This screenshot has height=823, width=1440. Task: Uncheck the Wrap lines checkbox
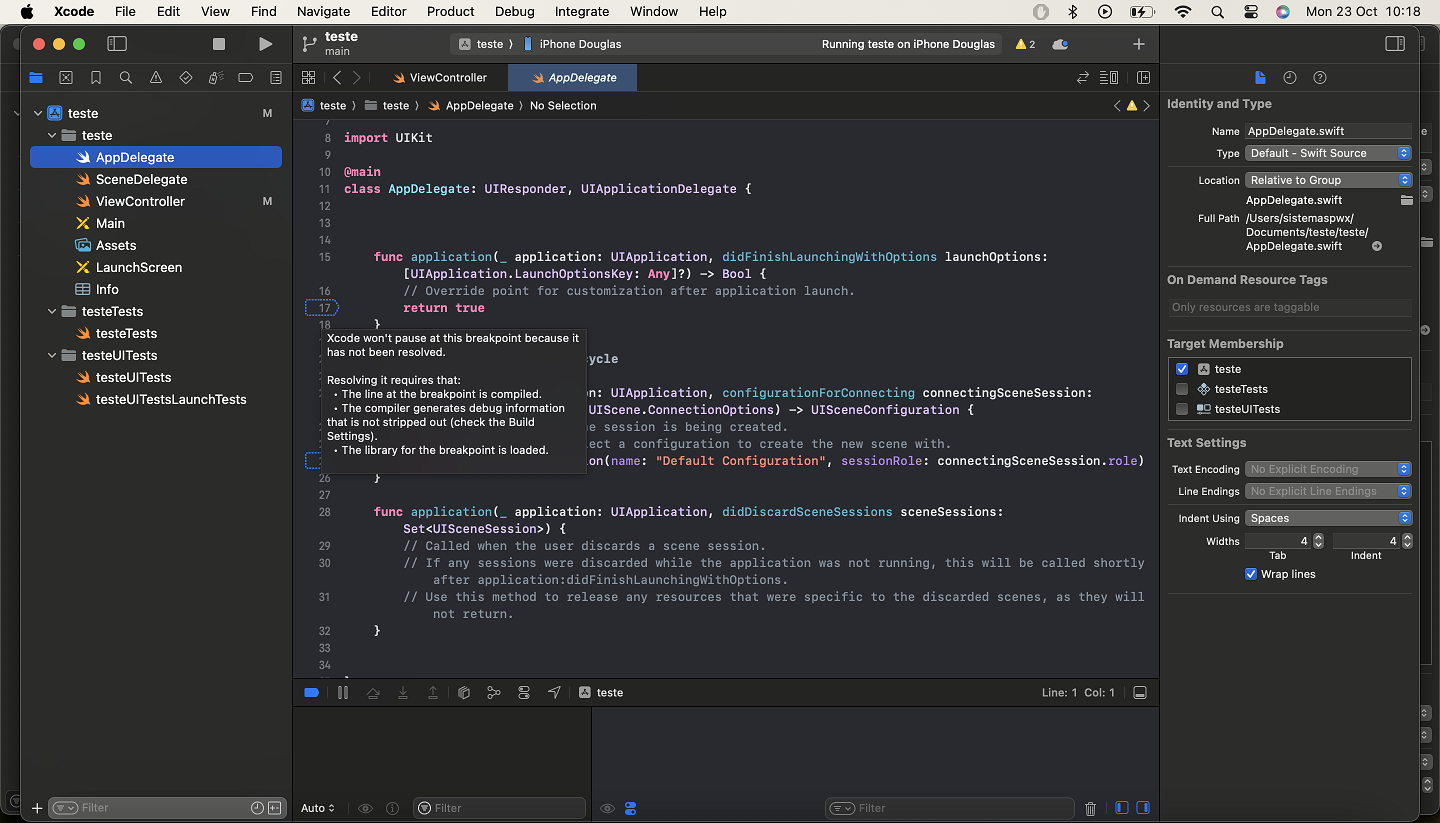[x=1251, y=574]
